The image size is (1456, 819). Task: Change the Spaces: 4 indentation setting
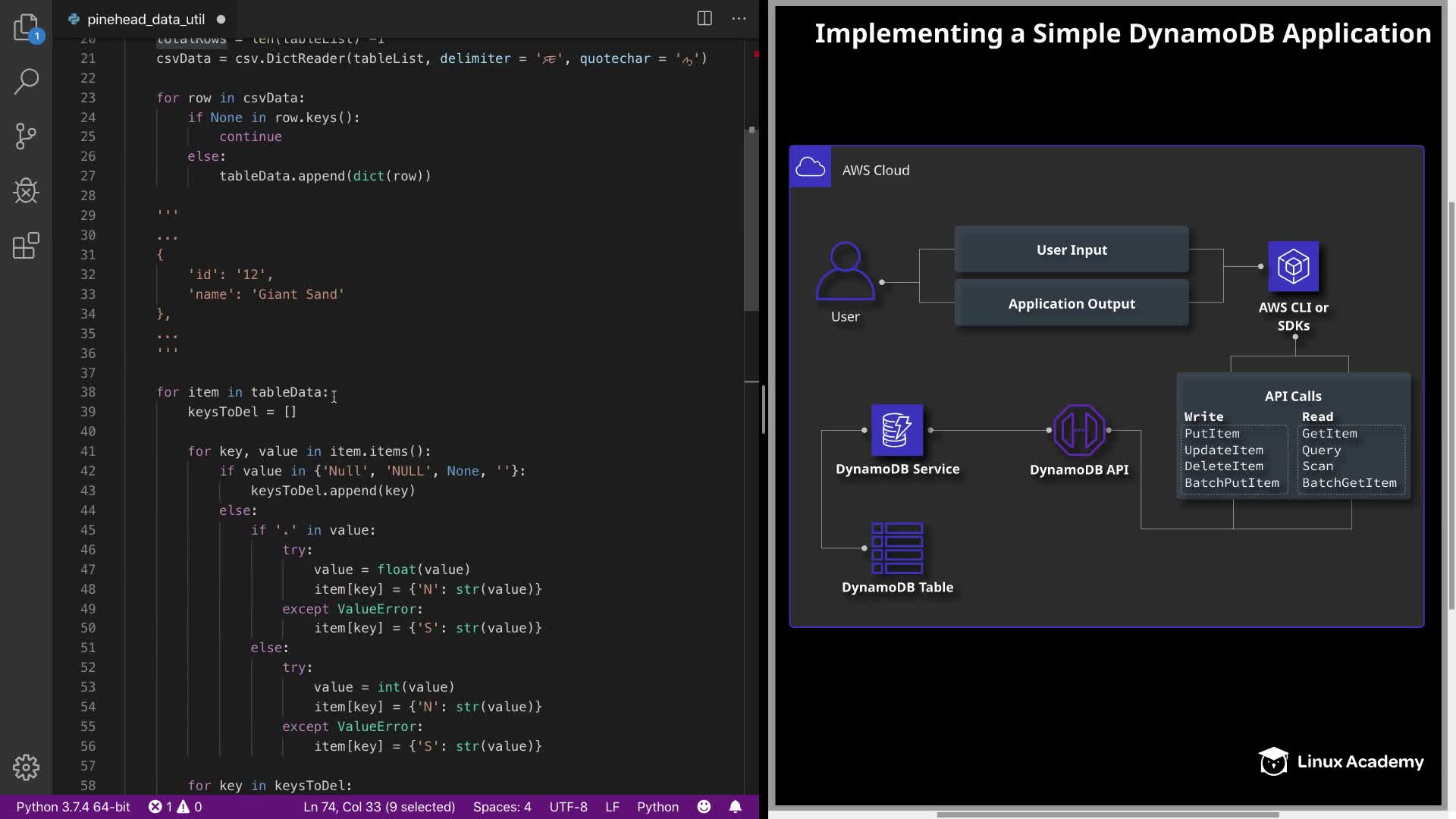[502, 807]
